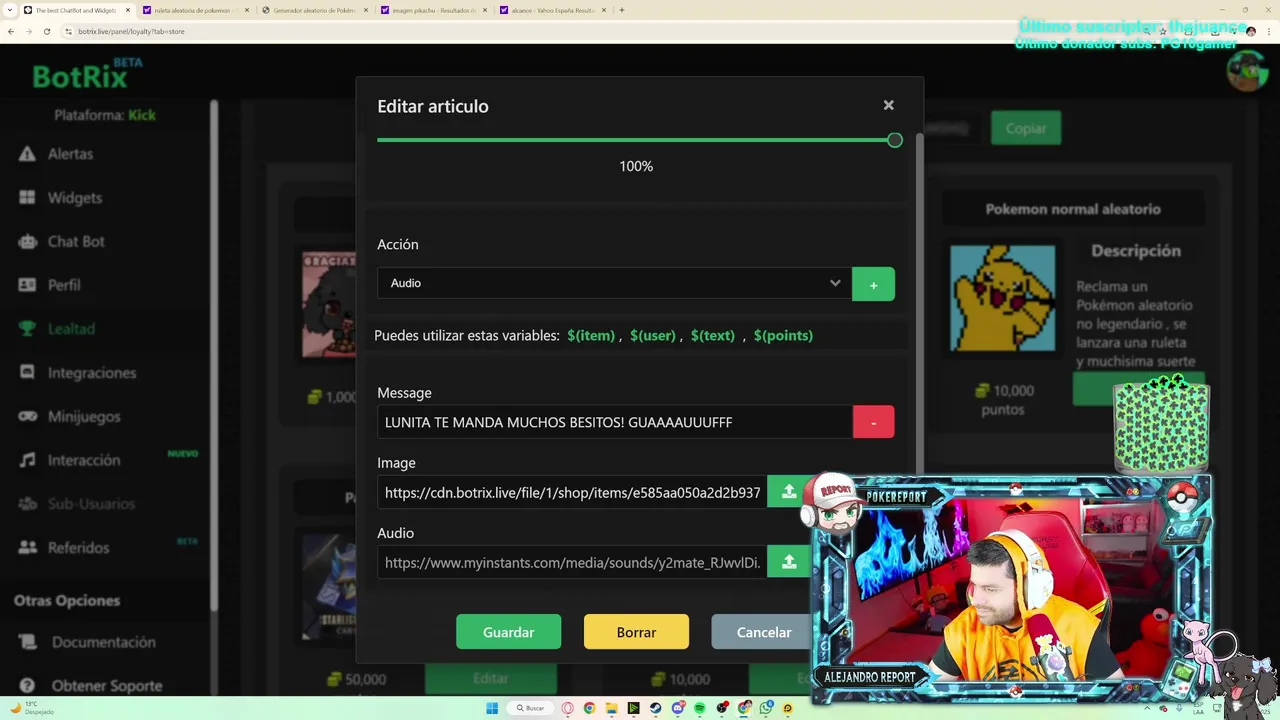Image resolution: width=1280 pixels, height=720 pixels.
Task: Open the Minijuegos section
Action: coord(84,416)
